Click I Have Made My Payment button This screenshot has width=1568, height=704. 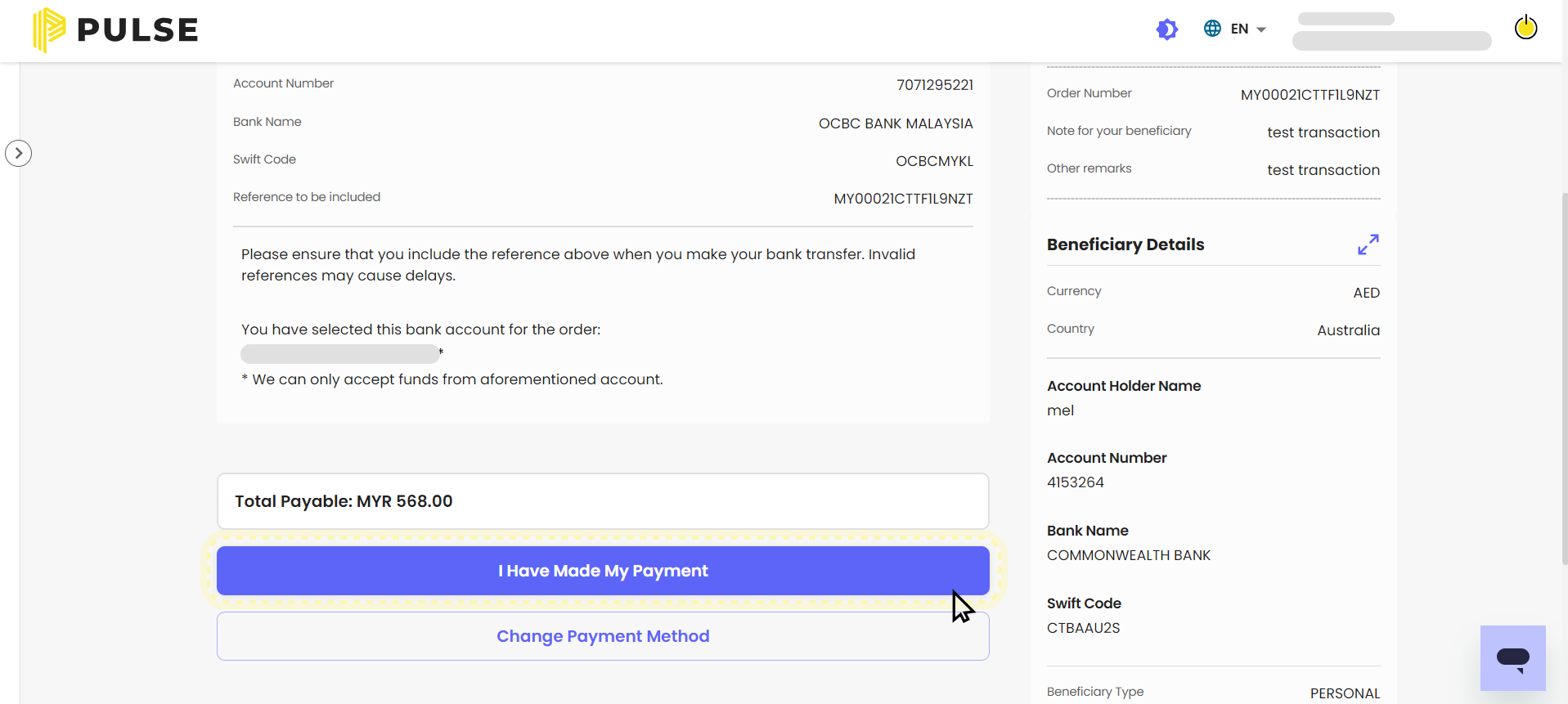pos(603,571)
